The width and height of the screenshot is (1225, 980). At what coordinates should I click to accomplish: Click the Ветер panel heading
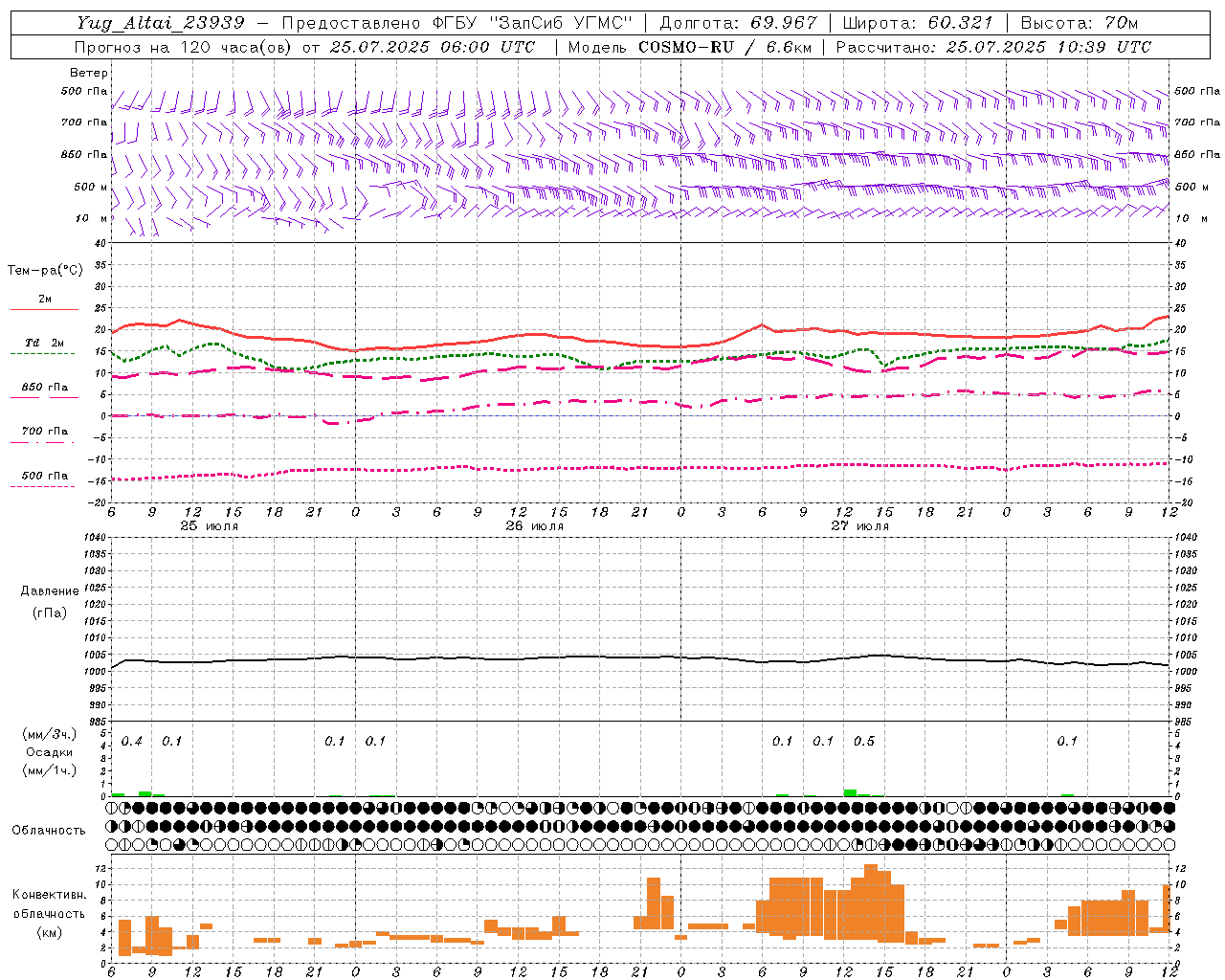(88, 73)
